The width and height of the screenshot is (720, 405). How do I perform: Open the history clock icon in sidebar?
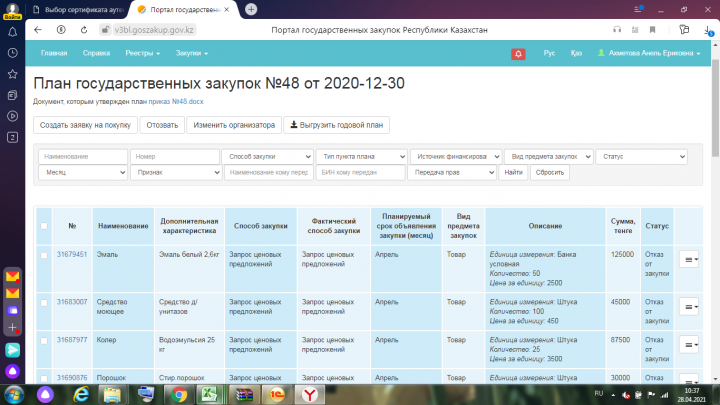pyautogui.click(x=12, y=53)
